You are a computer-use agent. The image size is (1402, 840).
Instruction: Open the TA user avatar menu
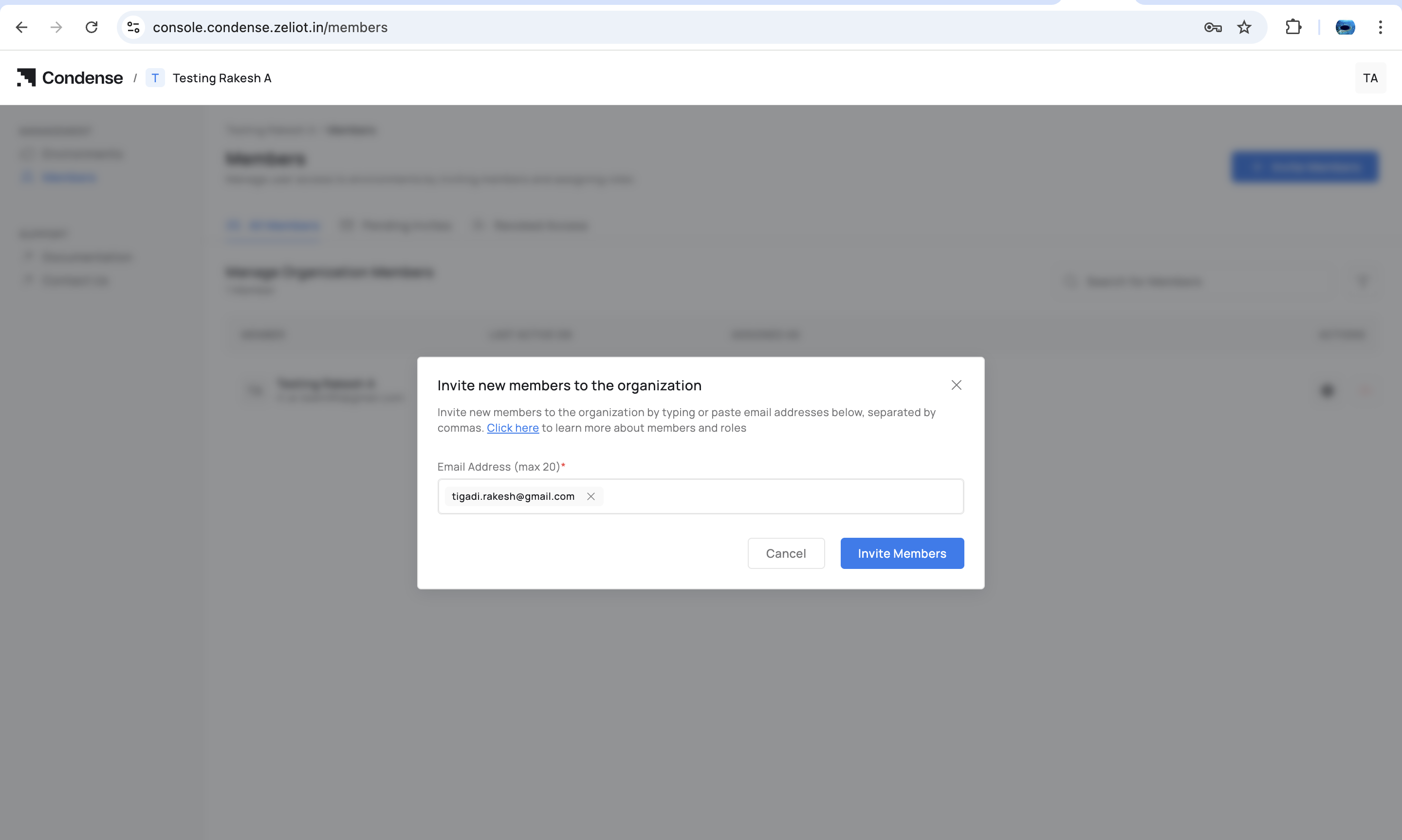(x=1370, y=78)
